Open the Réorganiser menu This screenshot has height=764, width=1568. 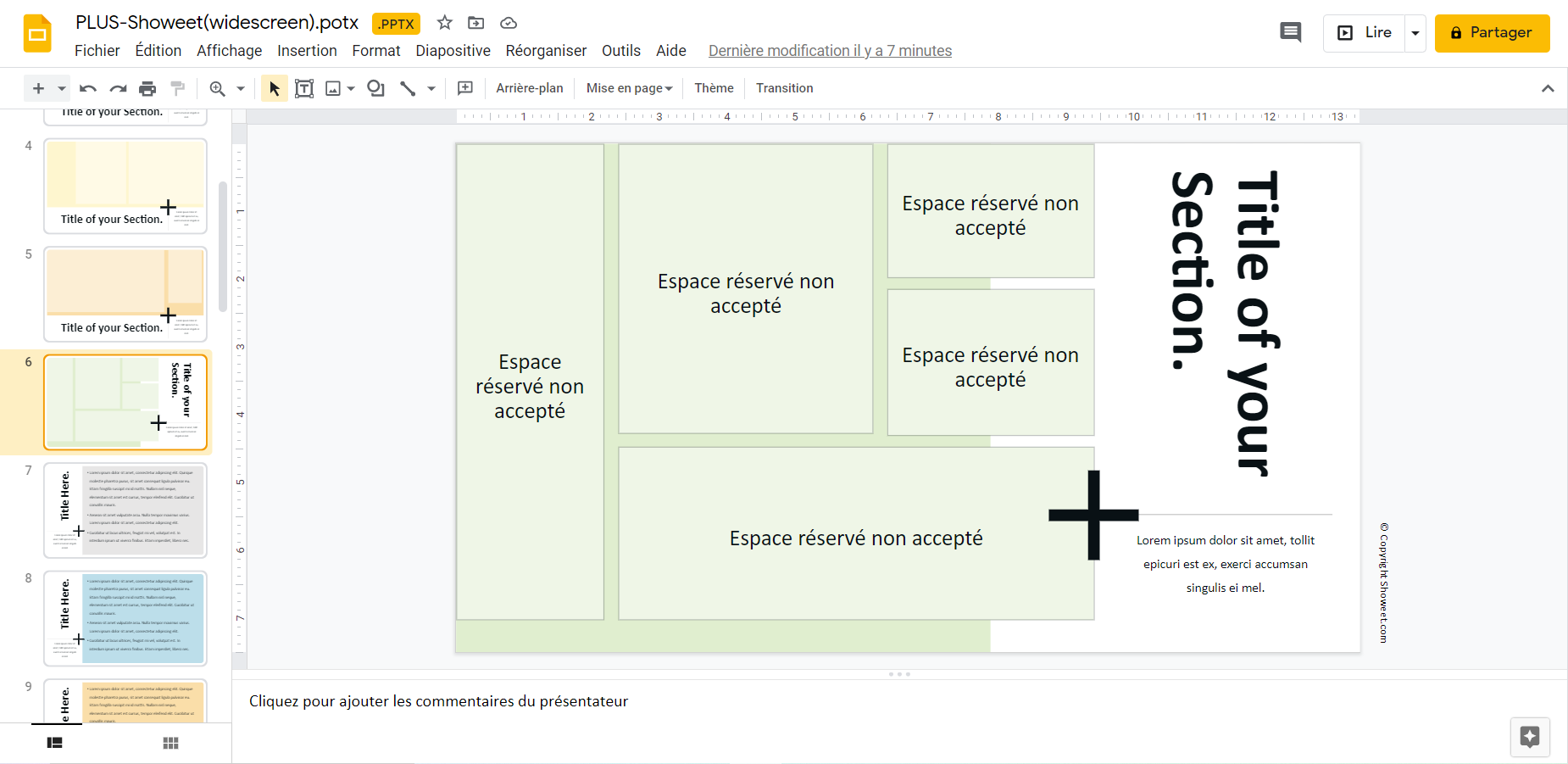[545, 51]
